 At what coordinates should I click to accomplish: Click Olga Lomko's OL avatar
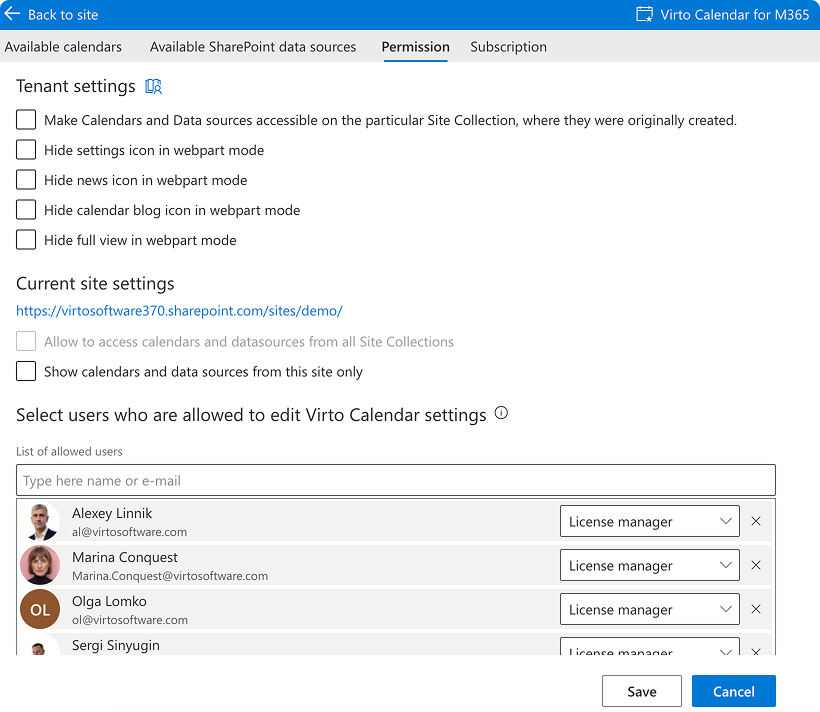click(x=40, y=609)
